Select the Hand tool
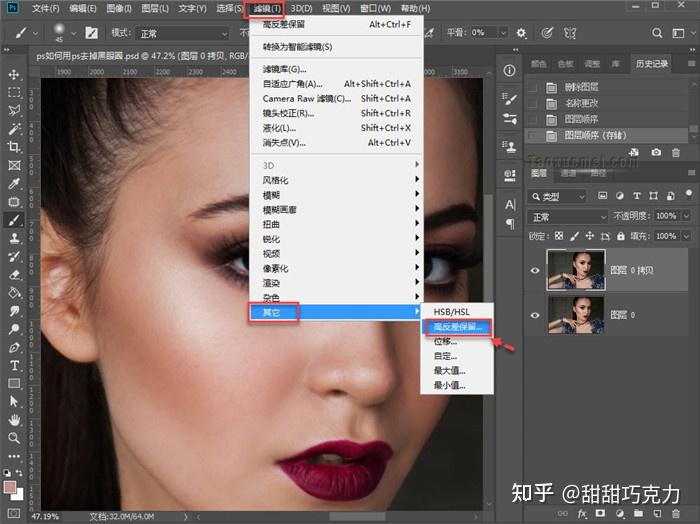Screen dimensions: 700x524 pyautogui.click(x=14, y=420)
